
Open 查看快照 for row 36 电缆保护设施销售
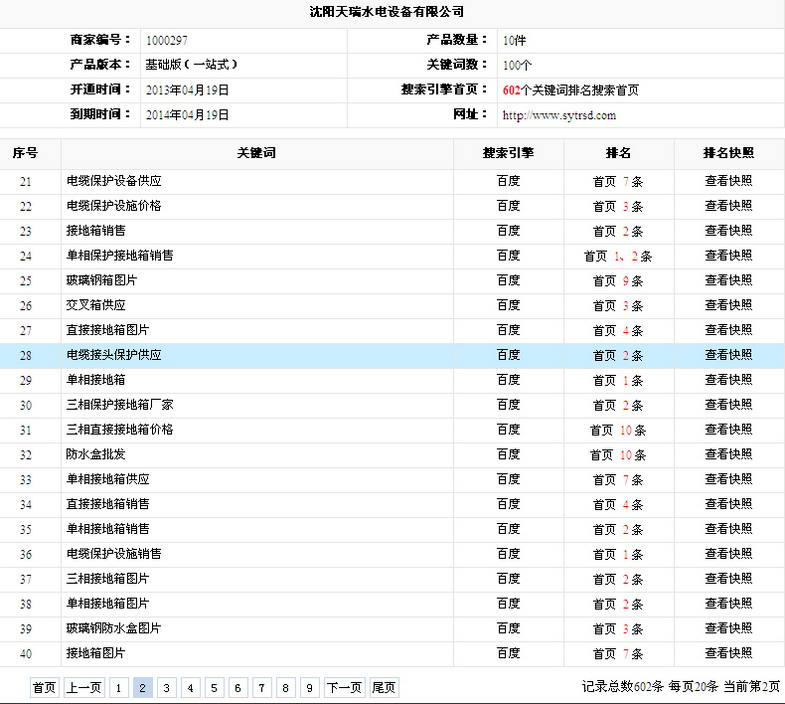pyautogui.click(x=728, y=554)
